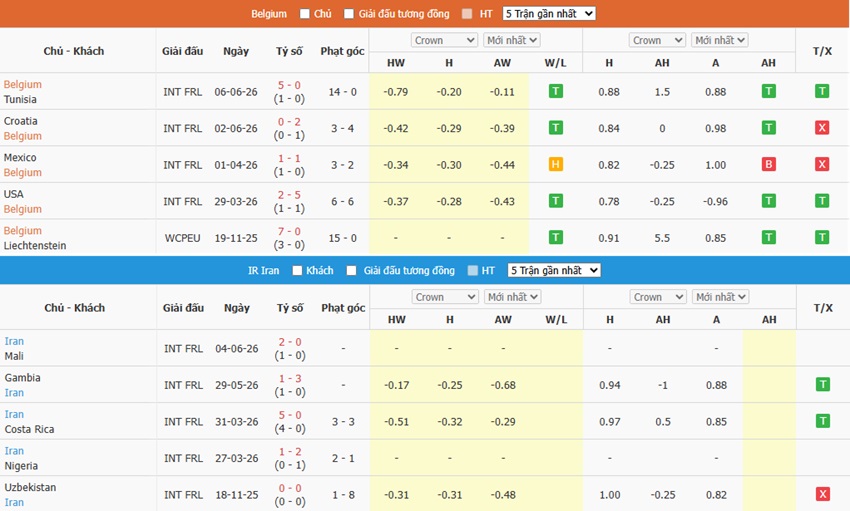The height and width of the screenshot is (511, 850).
Task: Open first Mới nhất dropdown in Iran table
Action: pyautogui.click(x=513, y=297)
